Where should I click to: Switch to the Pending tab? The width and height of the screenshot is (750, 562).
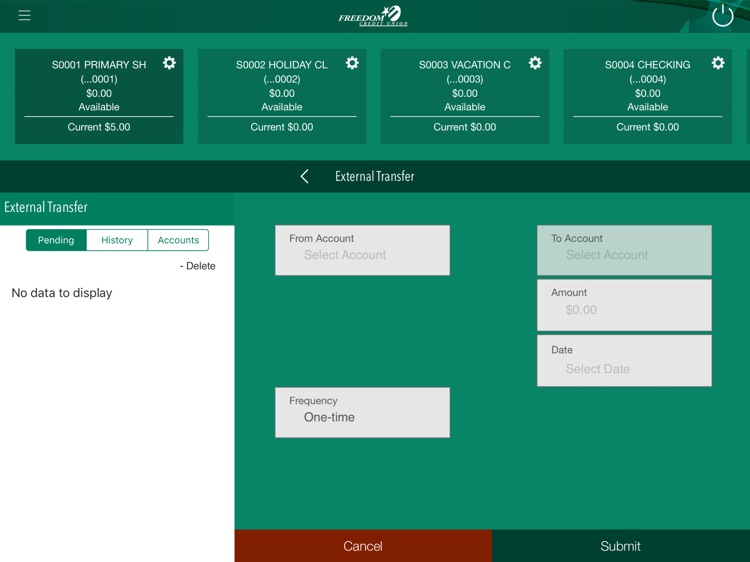[56, 240]
